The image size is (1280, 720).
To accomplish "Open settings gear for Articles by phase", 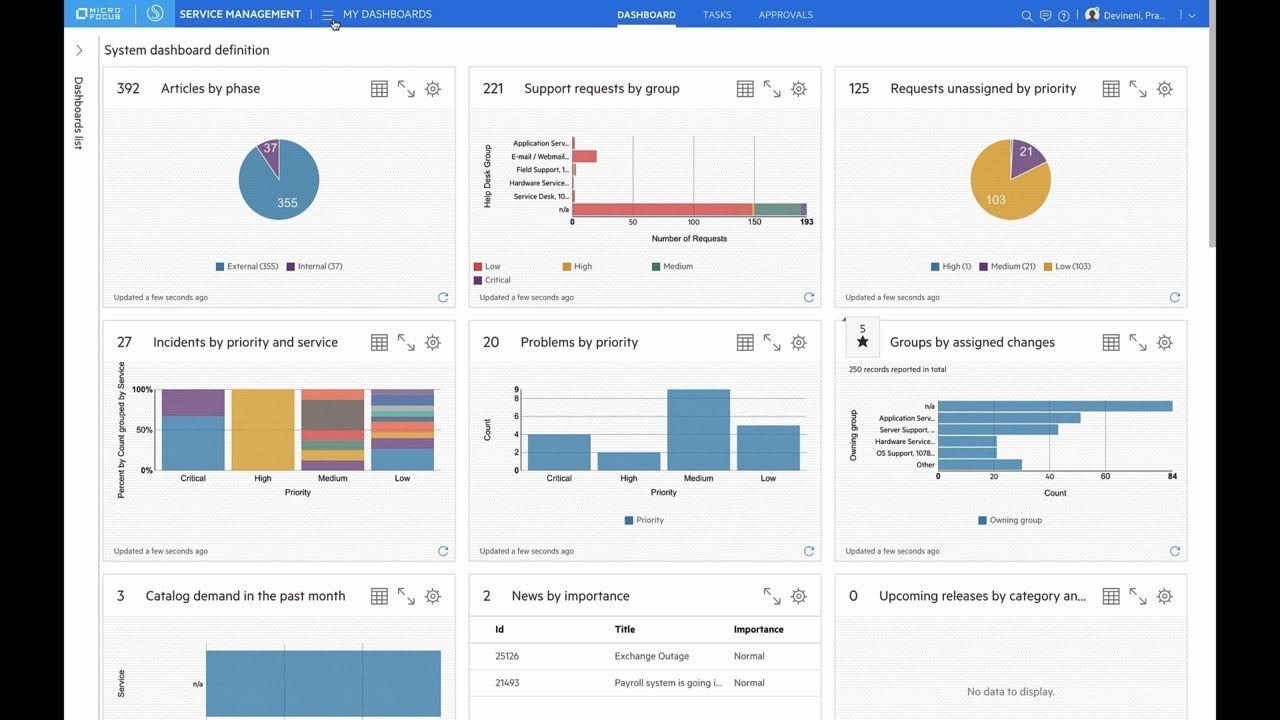I will click(x=433, y=89).
